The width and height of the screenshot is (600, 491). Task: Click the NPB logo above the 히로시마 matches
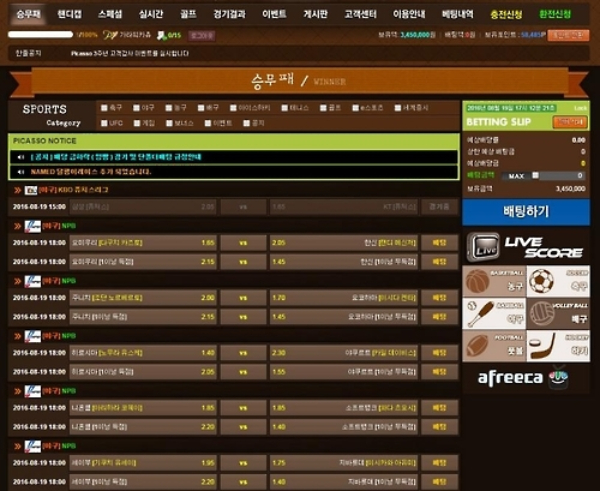pos(33,337)
